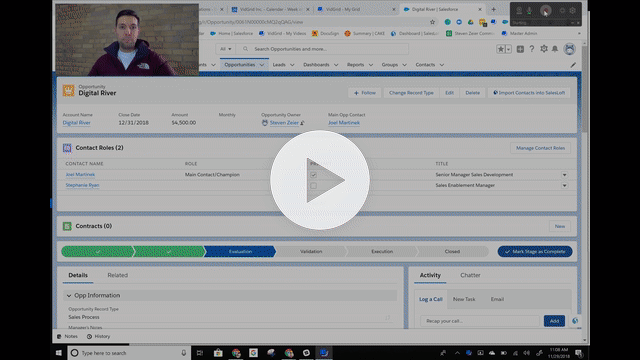Open row actions dropdown for Stephanie Ryan
640x360 pixels.
[x=564, y=185]
